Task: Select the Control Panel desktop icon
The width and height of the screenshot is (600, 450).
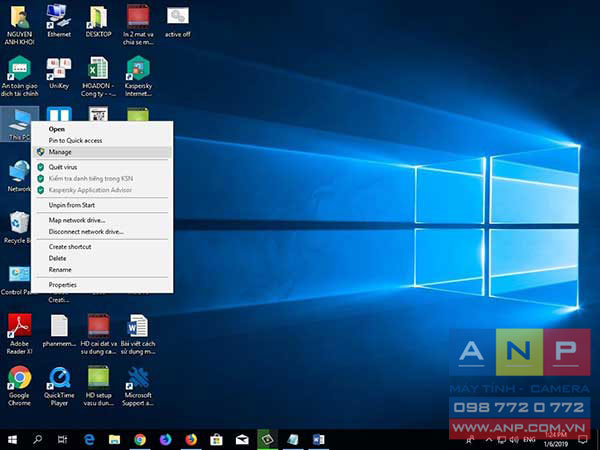Action: pos(16,280)
